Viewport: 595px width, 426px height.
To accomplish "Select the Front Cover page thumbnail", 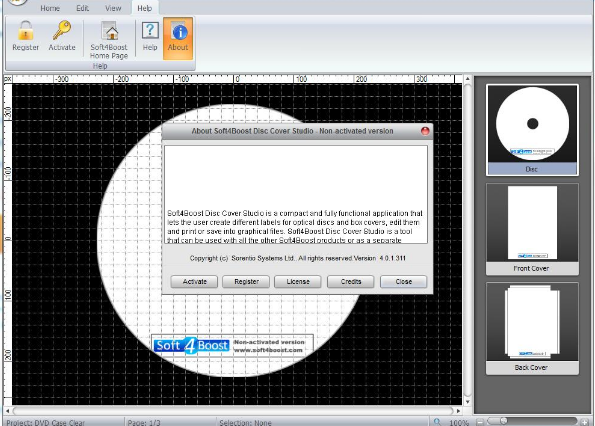I will point(532,229).
